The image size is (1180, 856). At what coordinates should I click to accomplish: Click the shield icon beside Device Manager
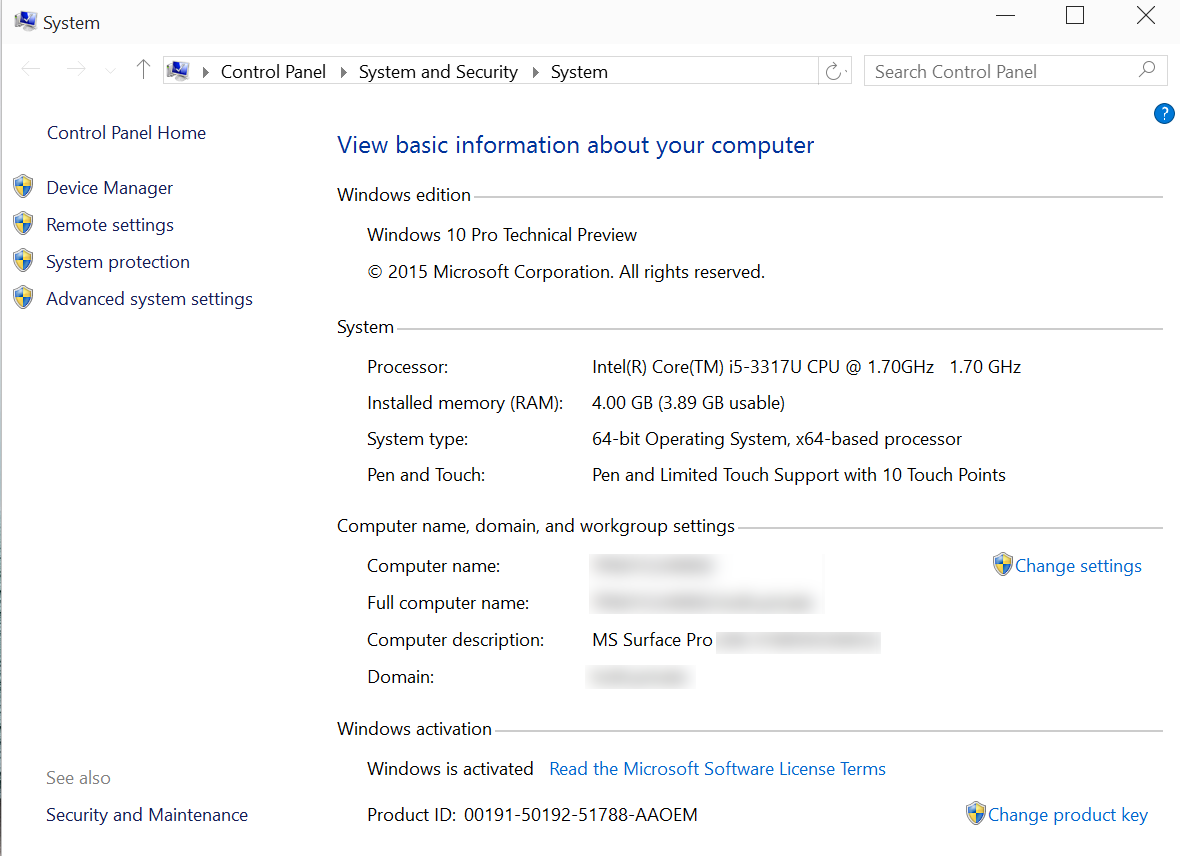point(23,186)
